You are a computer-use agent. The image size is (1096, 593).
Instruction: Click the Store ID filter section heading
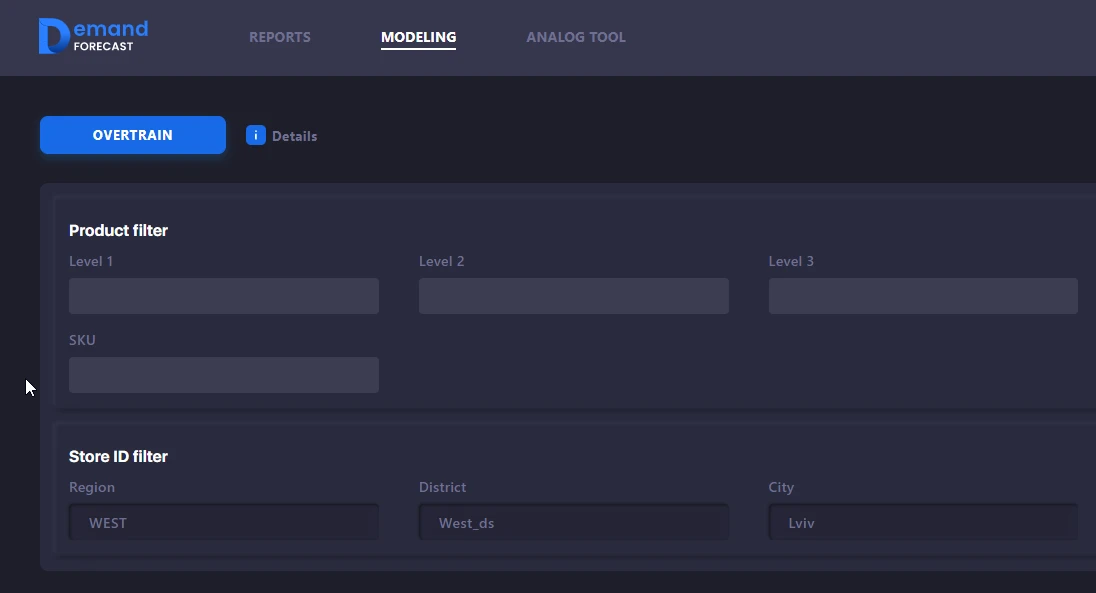tap(118, 457)
